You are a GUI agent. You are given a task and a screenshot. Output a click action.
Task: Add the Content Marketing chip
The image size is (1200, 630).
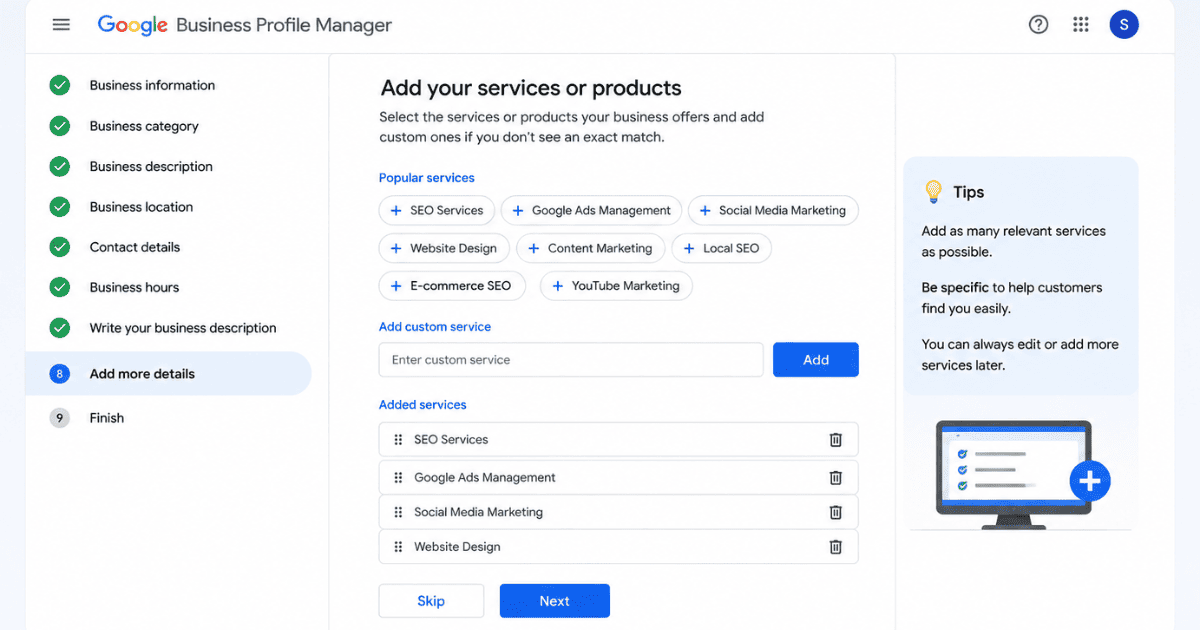pyautogui.click(x=591, y=249)
